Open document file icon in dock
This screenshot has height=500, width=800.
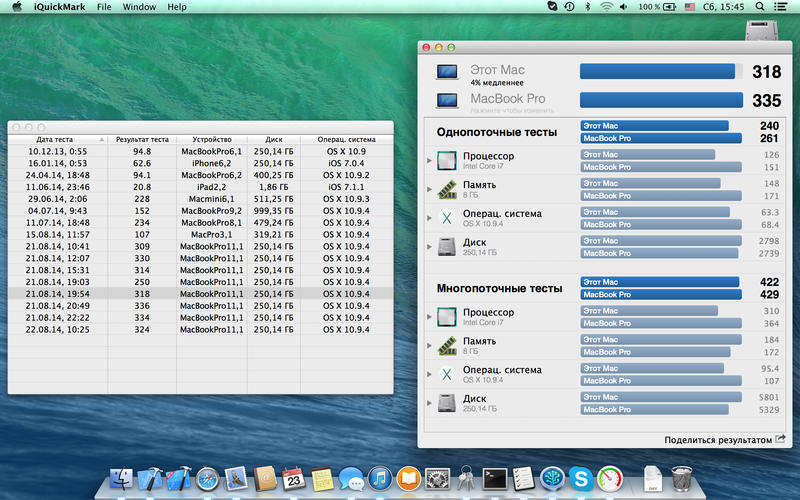653,479
